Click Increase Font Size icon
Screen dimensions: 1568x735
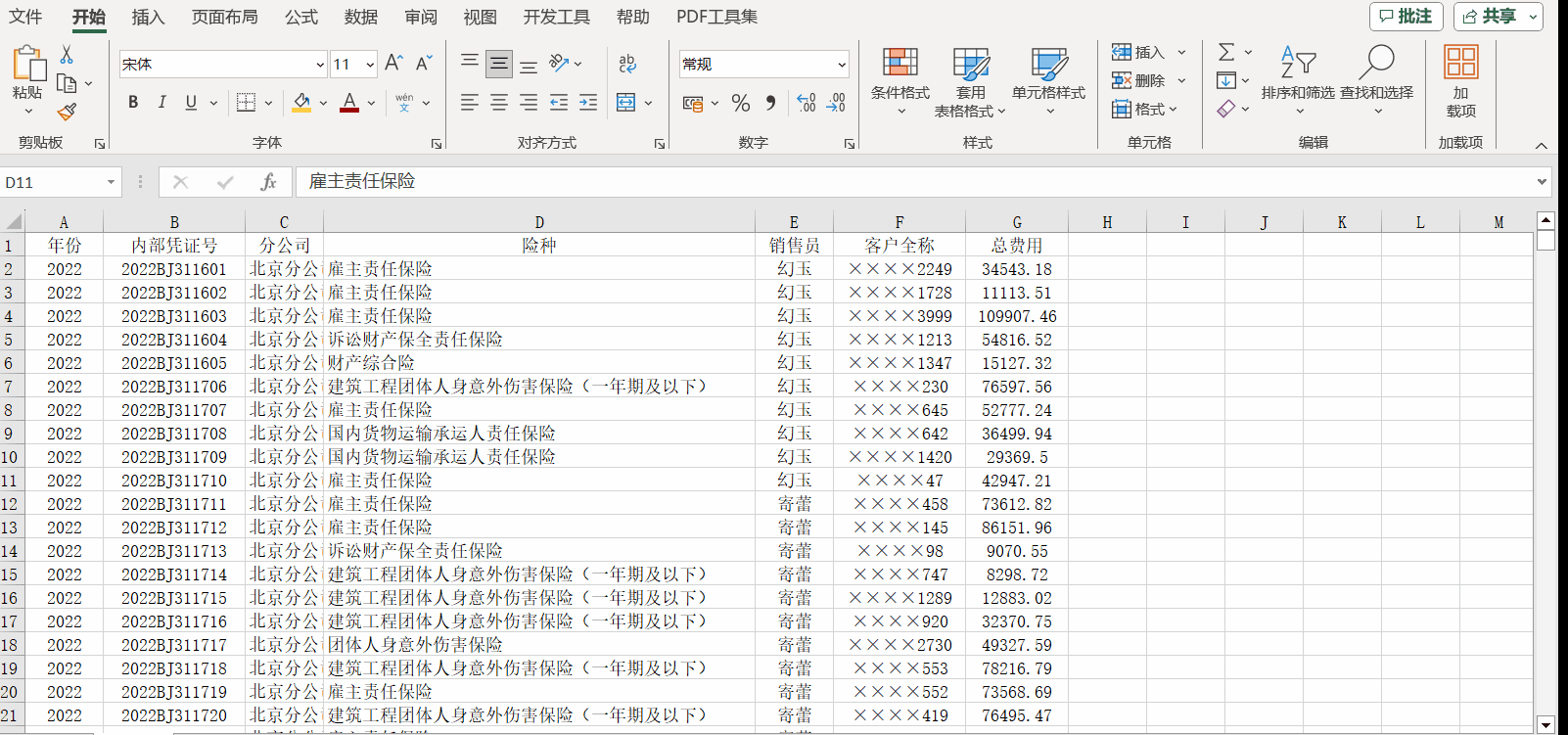(x=393, y=64)
